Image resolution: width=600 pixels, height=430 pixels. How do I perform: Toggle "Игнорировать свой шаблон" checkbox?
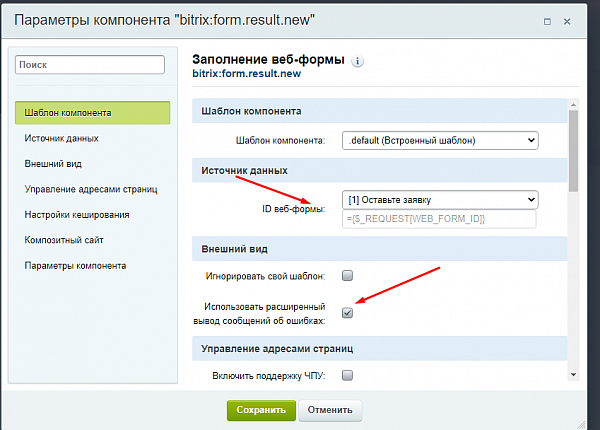[x=347, y=275]
